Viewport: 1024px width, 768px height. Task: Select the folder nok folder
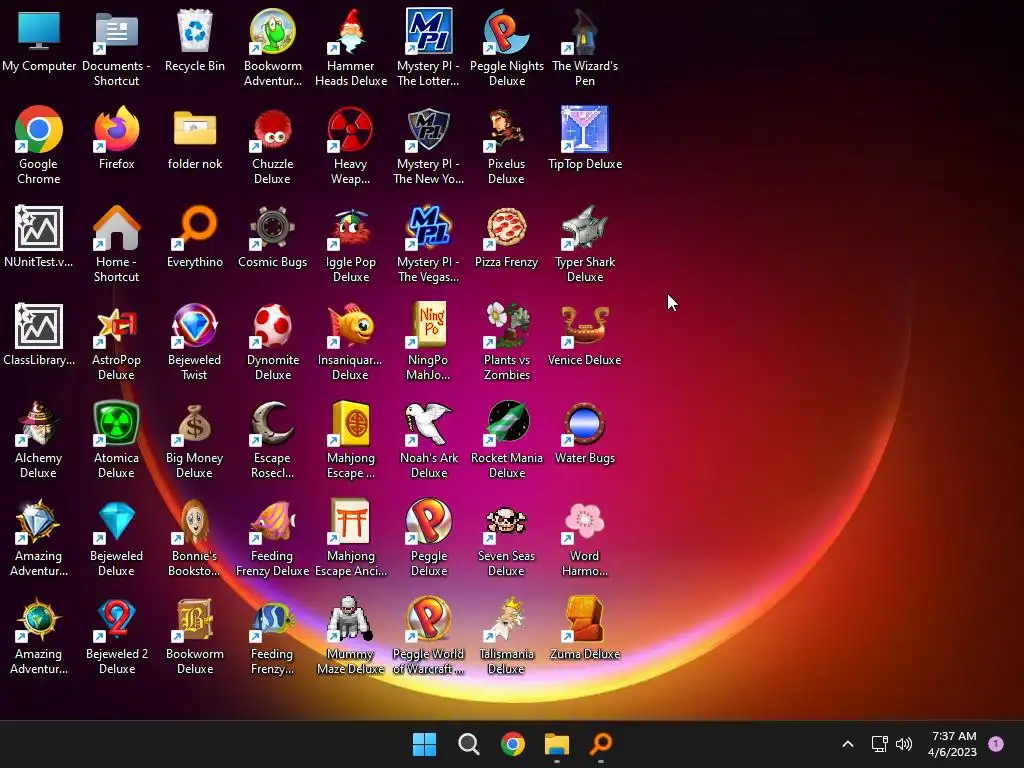click(195, 129)
